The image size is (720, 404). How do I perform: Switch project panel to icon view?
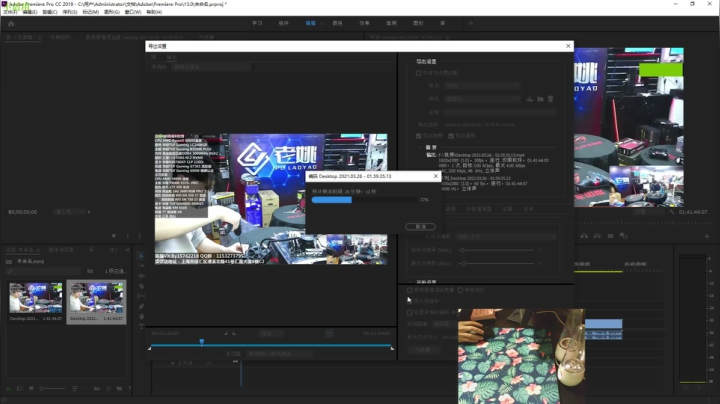pos(31,388)
